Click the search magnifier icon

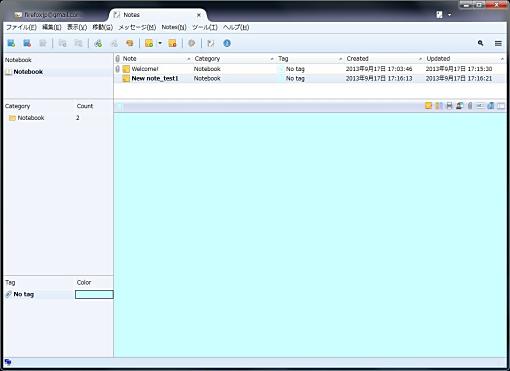[x=480, y=43]
